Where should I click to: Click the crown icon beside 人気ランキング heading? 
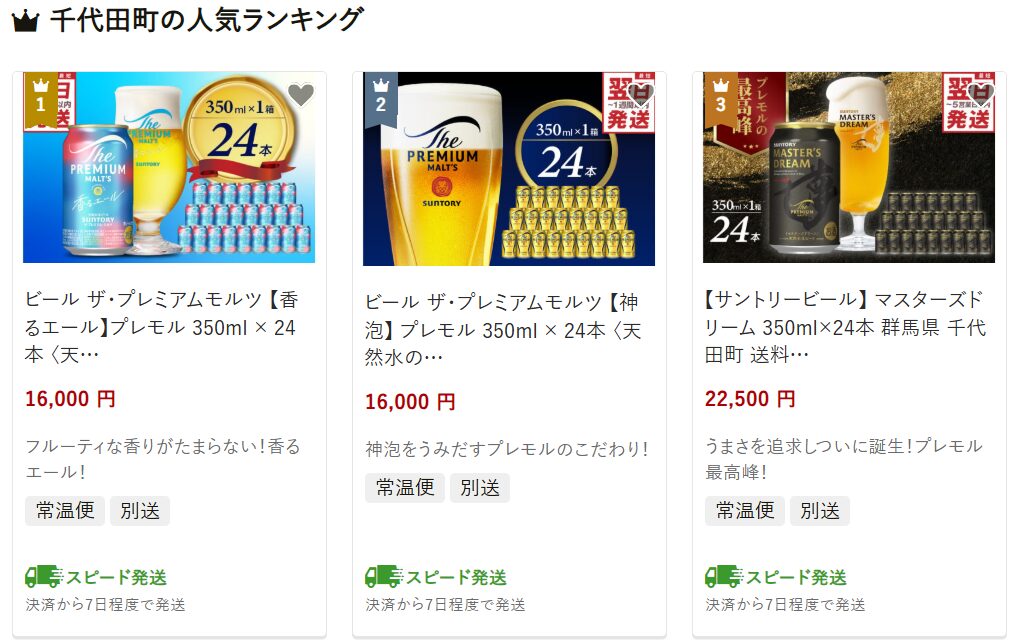(x=26, y=21)
